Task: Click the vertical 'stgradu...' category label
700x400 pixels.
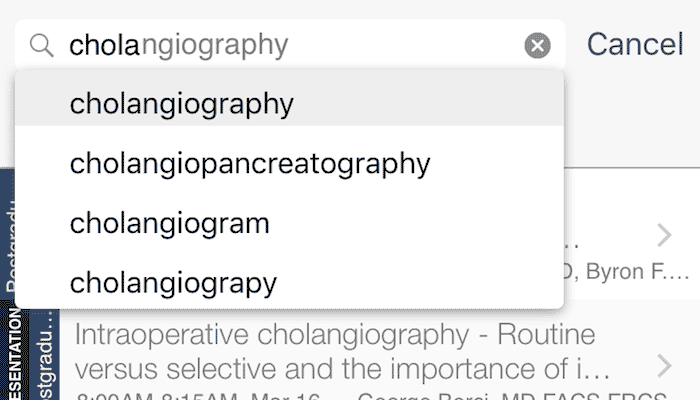Action: coord(45,355)
